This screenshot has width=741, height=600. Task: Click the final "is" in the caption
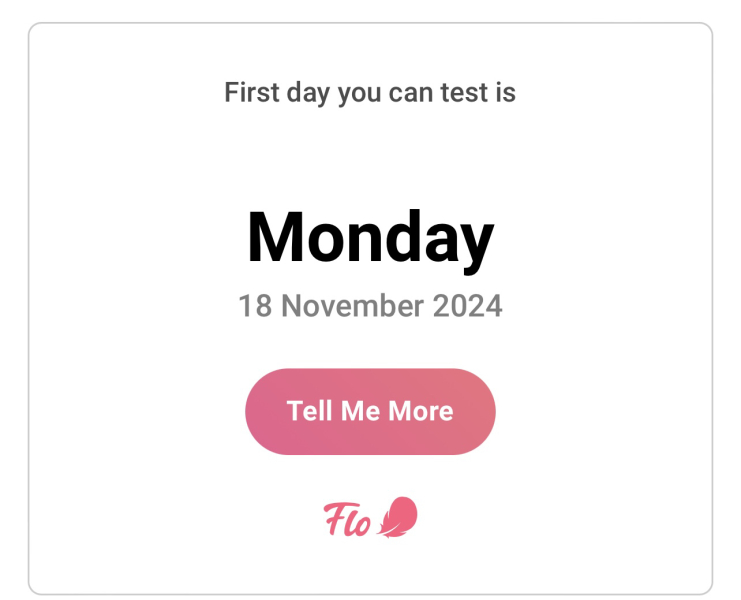click(x=504, y=93)
